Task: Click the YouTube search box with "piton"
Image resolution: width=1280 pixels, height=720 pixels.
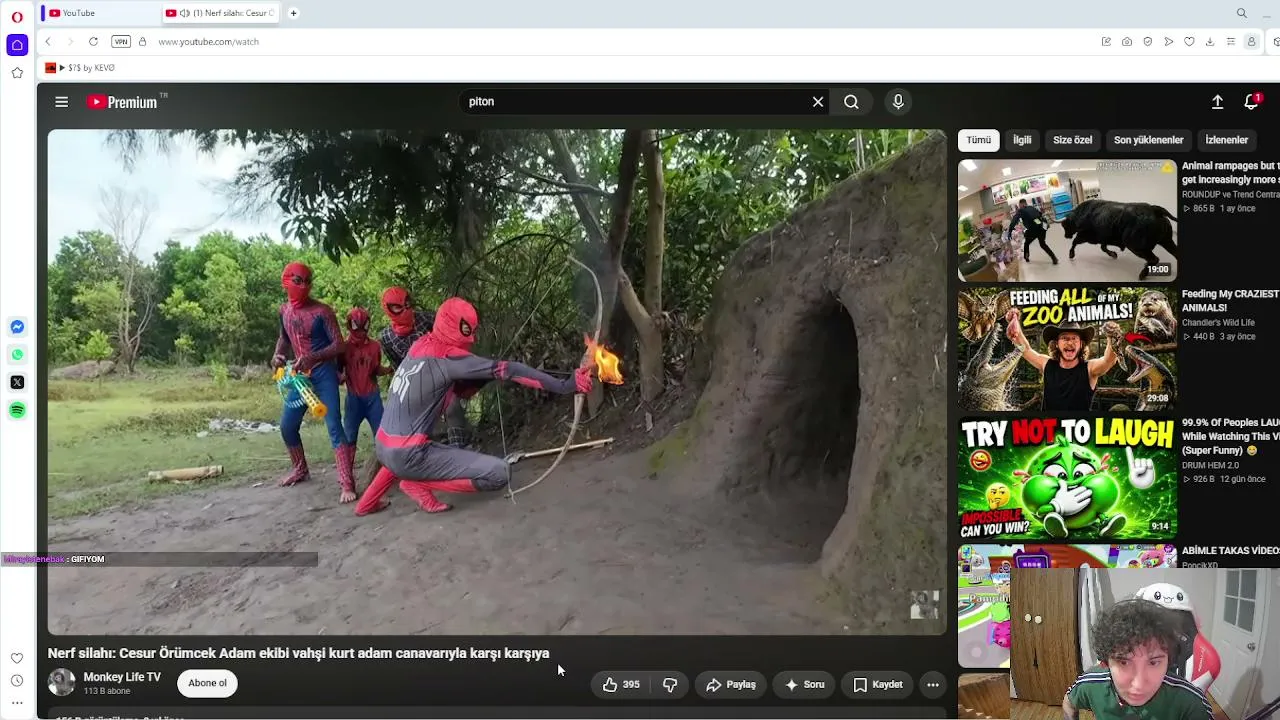Action: tap(635, 102)
